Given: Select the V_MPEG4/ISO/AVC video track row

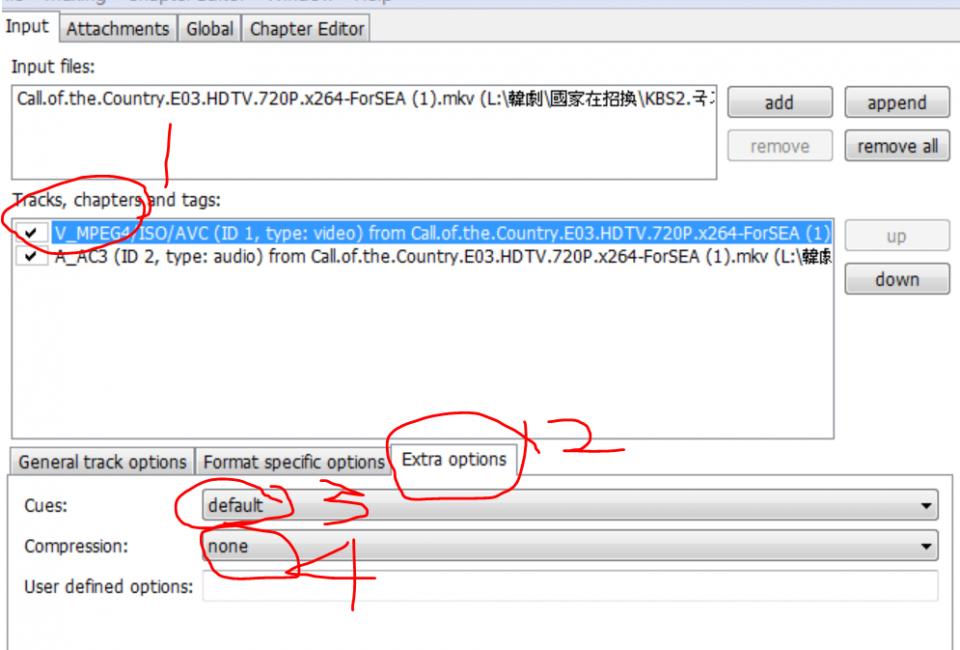Looking at the screenshot, I should 441,233.
